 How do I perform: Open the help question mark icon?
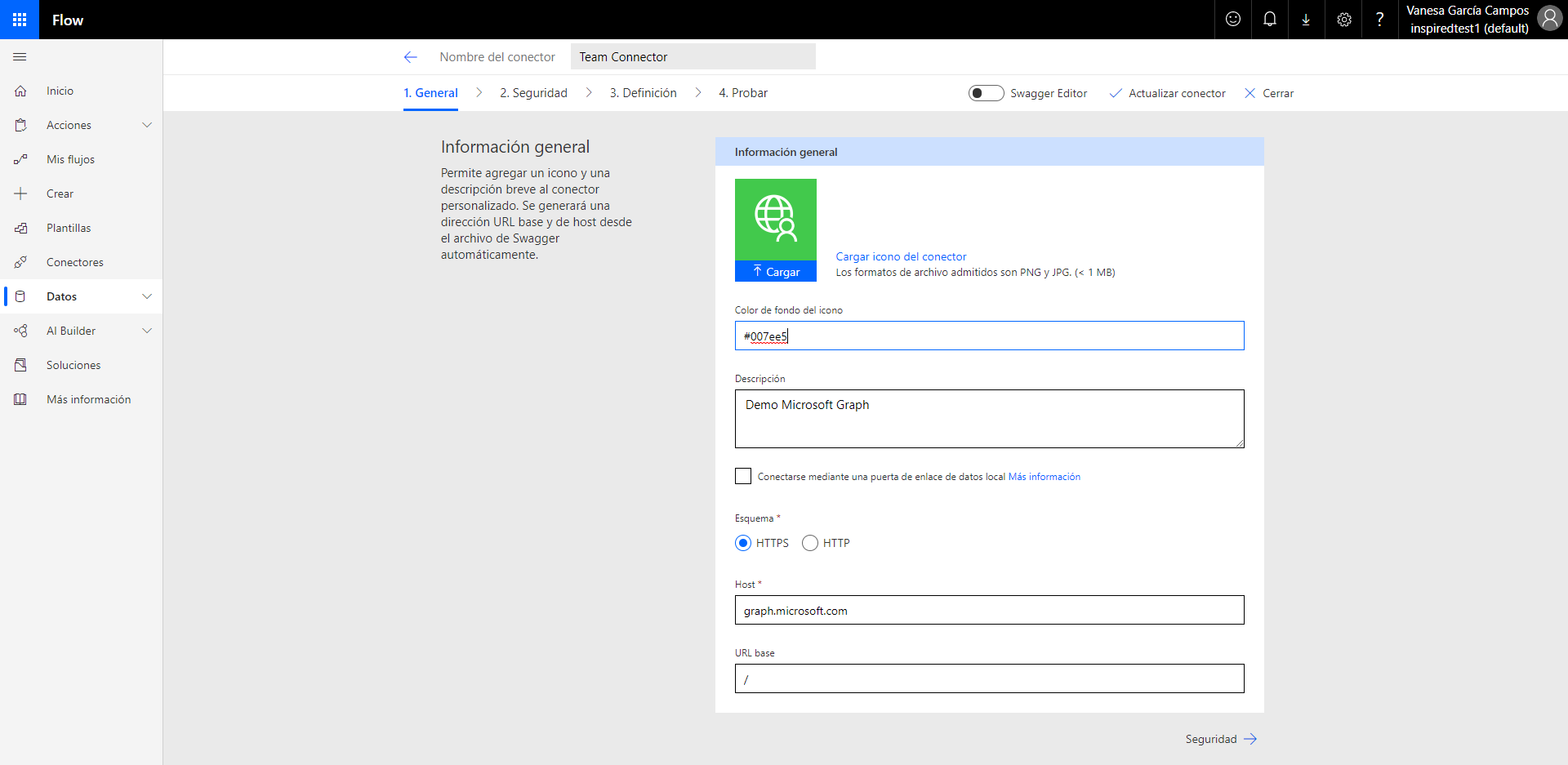click(1379, 20)
